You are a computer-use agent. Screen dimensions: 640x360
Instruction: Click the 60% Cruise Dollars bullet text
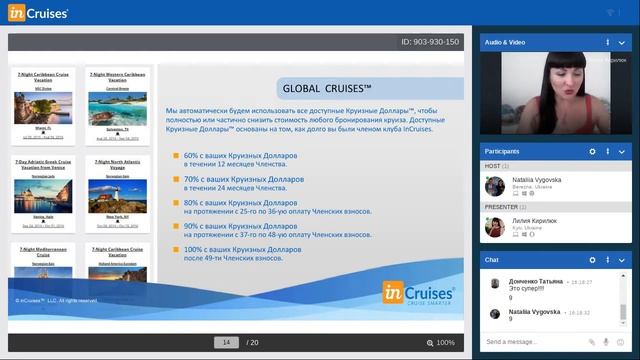pos(240,160)
